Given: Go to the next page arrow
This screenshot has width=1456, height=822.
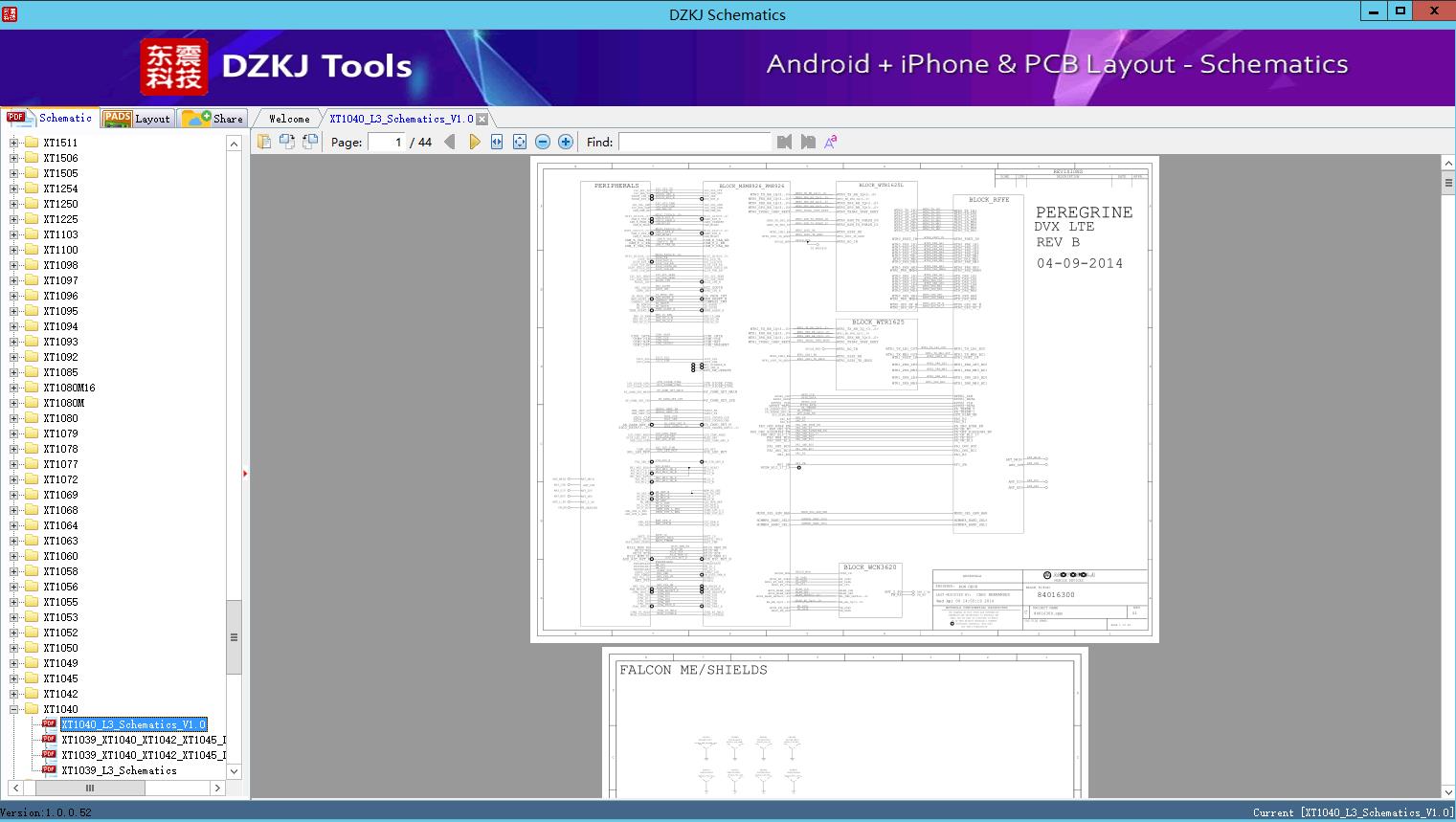Looking at the screenshot, I should tap(474, 142).
